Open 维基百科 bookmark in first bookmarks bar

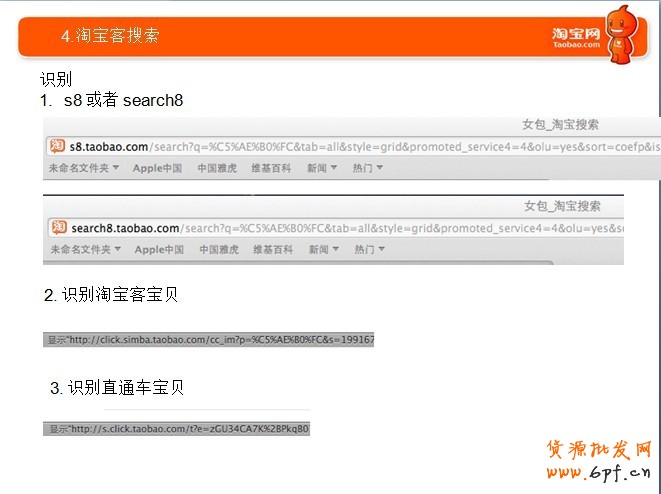pos(272,168)
